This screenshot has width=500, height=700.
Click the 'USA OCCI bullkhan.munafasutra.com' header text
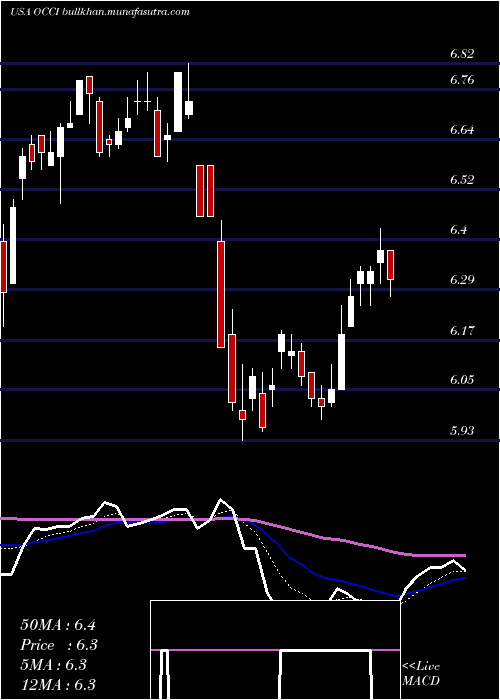[x=100, y=12]
